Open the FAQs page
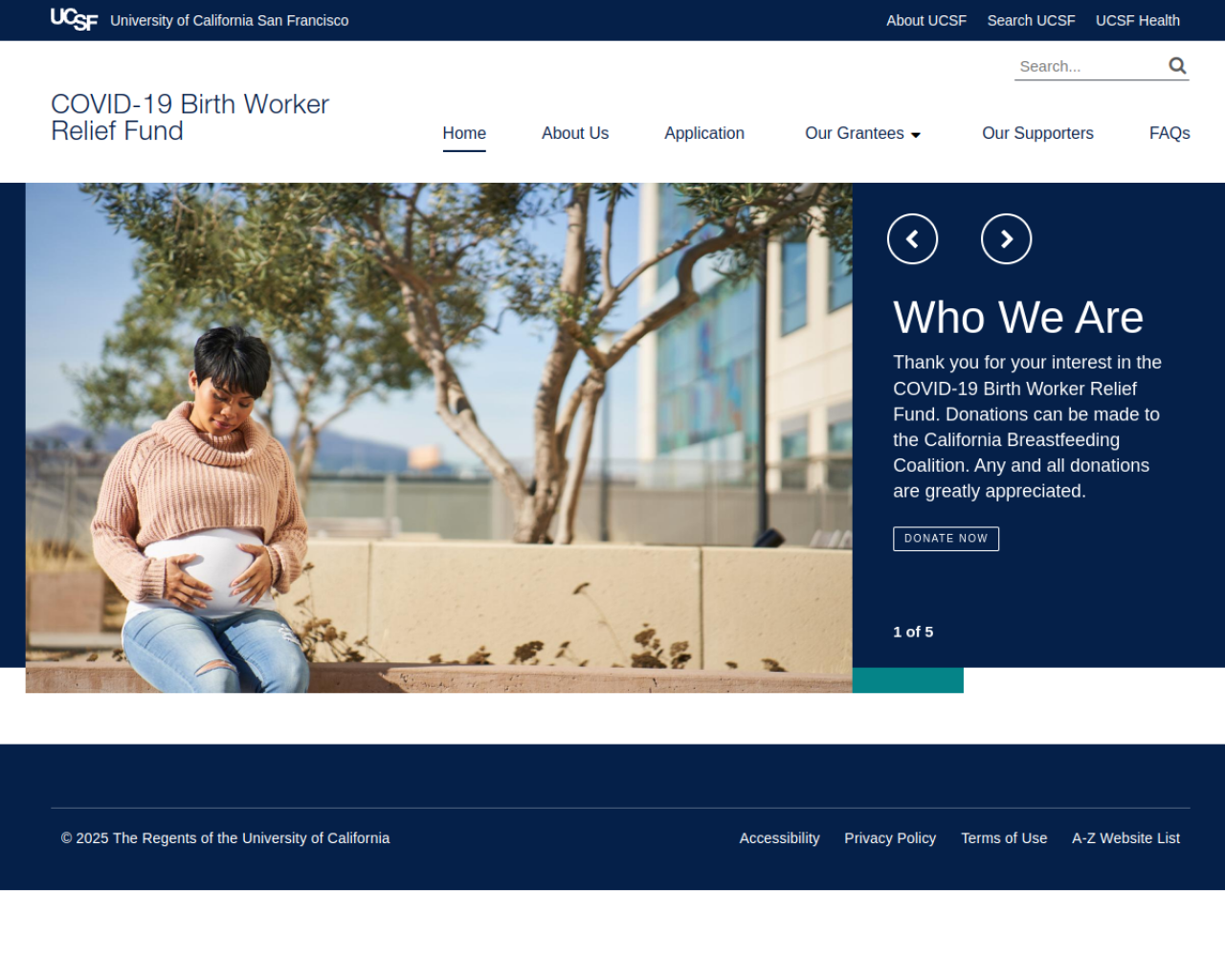This screenshot has width=1225, height=980. click(x=1169, y=133)
